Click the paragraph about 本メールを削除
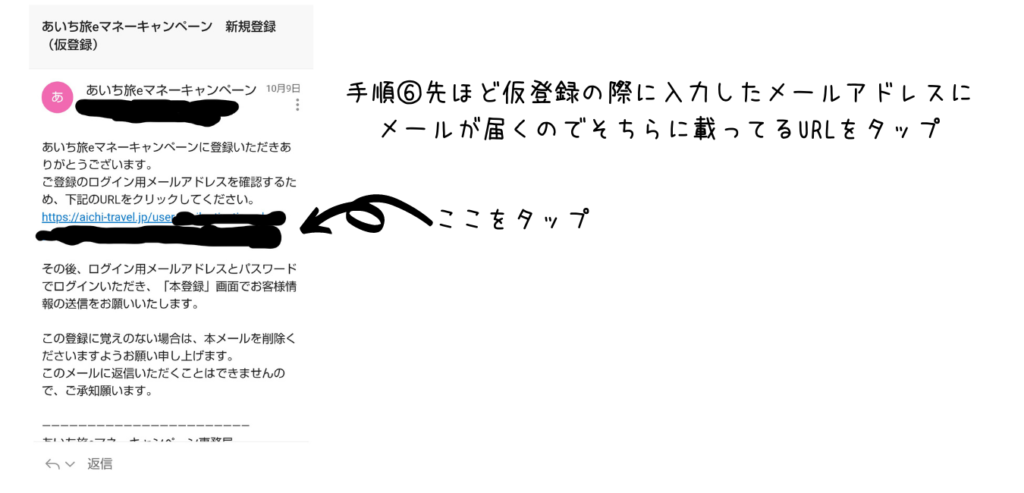This screenshot has width=1024, height=493. 169,366
